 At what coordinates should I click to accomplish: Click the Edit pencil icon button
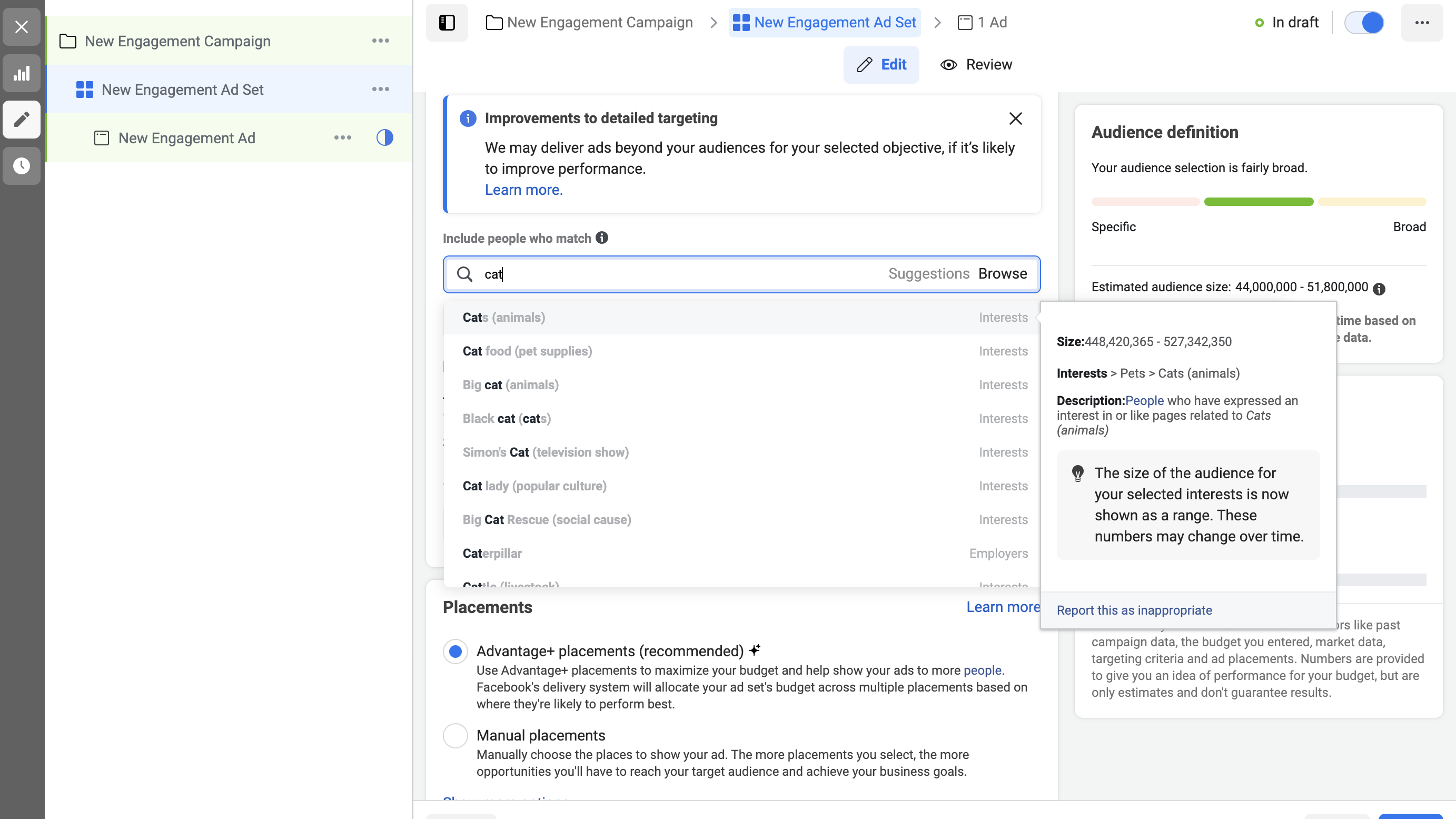[x=865, y=64]
